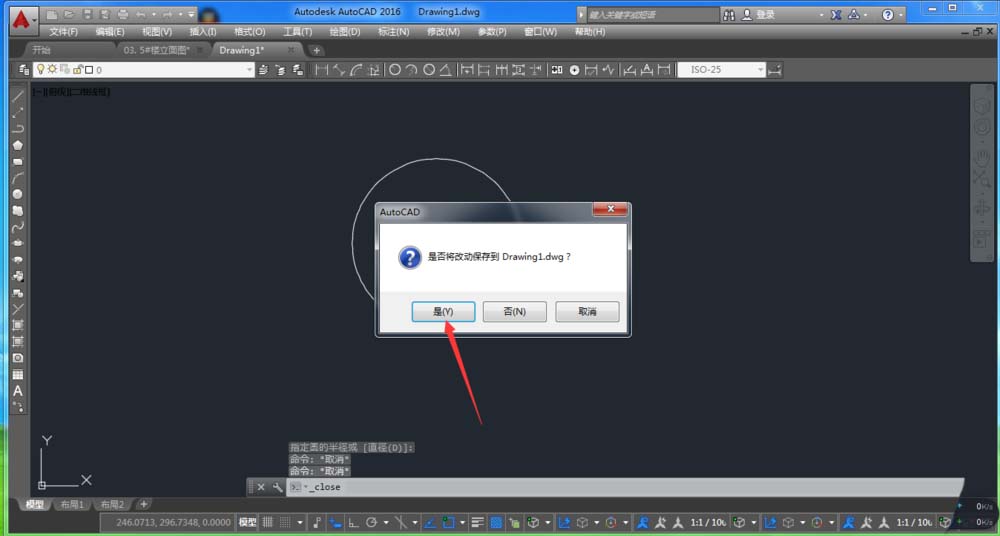Select the Multiline Text A tool

(18, 391)
